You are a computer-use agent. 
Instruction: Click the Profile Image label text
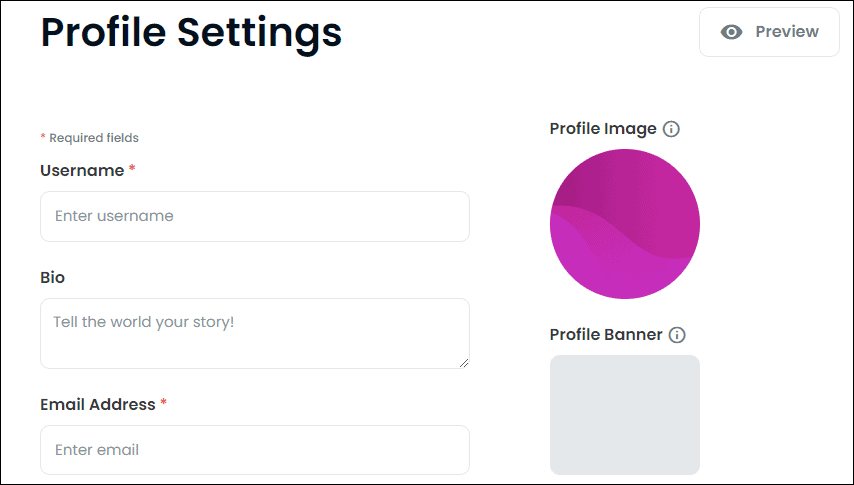[x=603, y=129]
